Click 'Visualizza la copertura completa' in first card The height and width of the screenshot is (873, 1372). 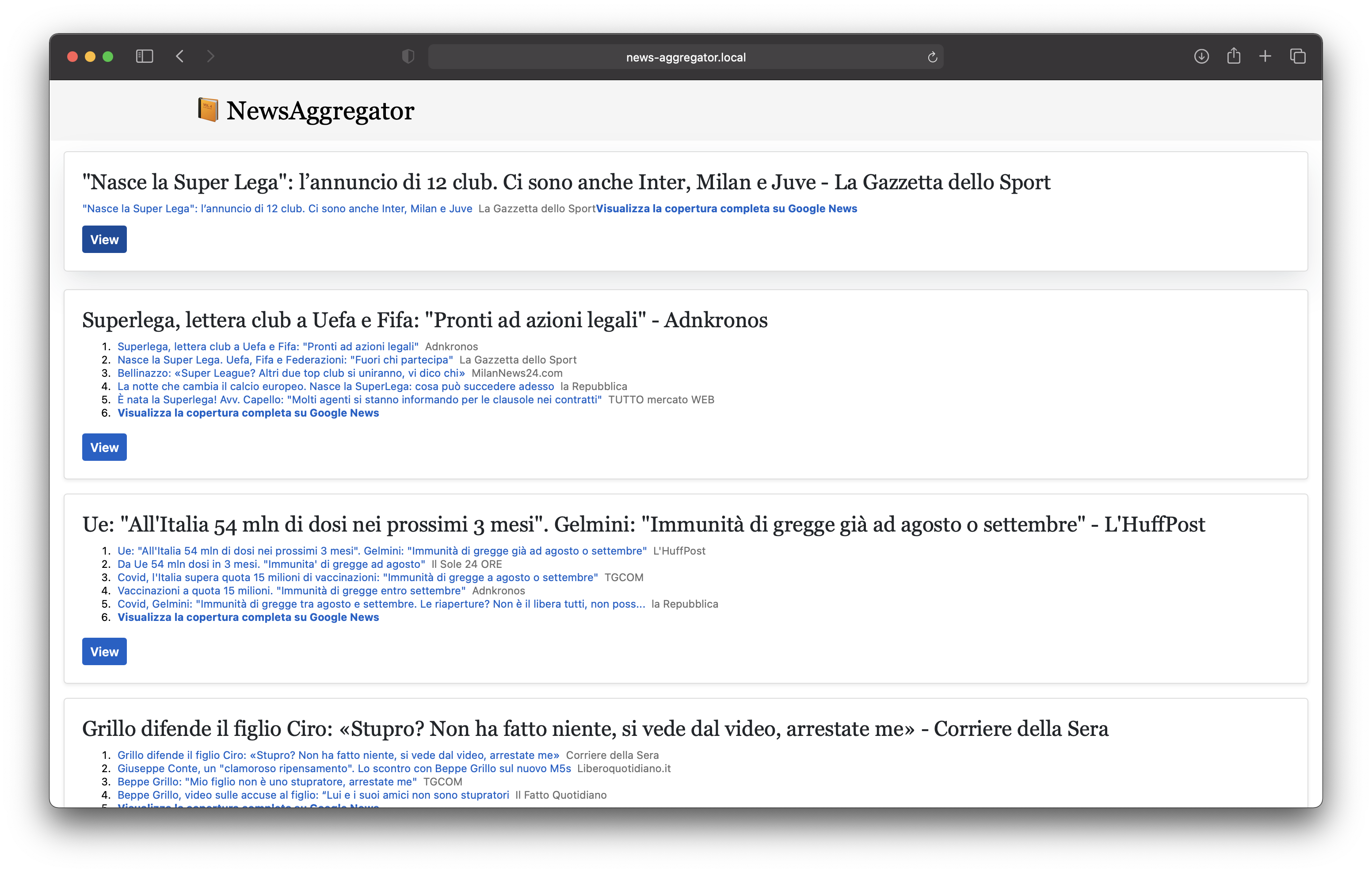[x=726, y=209]
